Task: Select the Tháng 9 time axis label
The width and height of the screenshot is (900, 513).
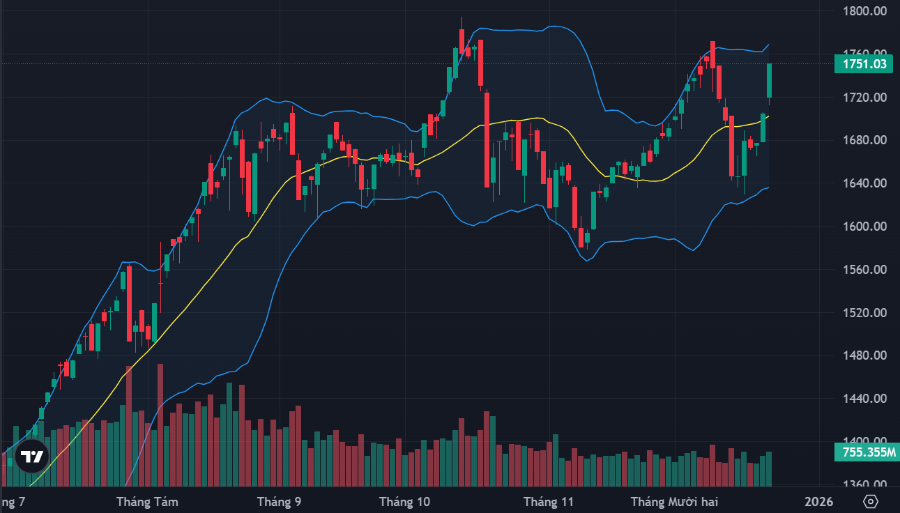Action: coord(279,500)
